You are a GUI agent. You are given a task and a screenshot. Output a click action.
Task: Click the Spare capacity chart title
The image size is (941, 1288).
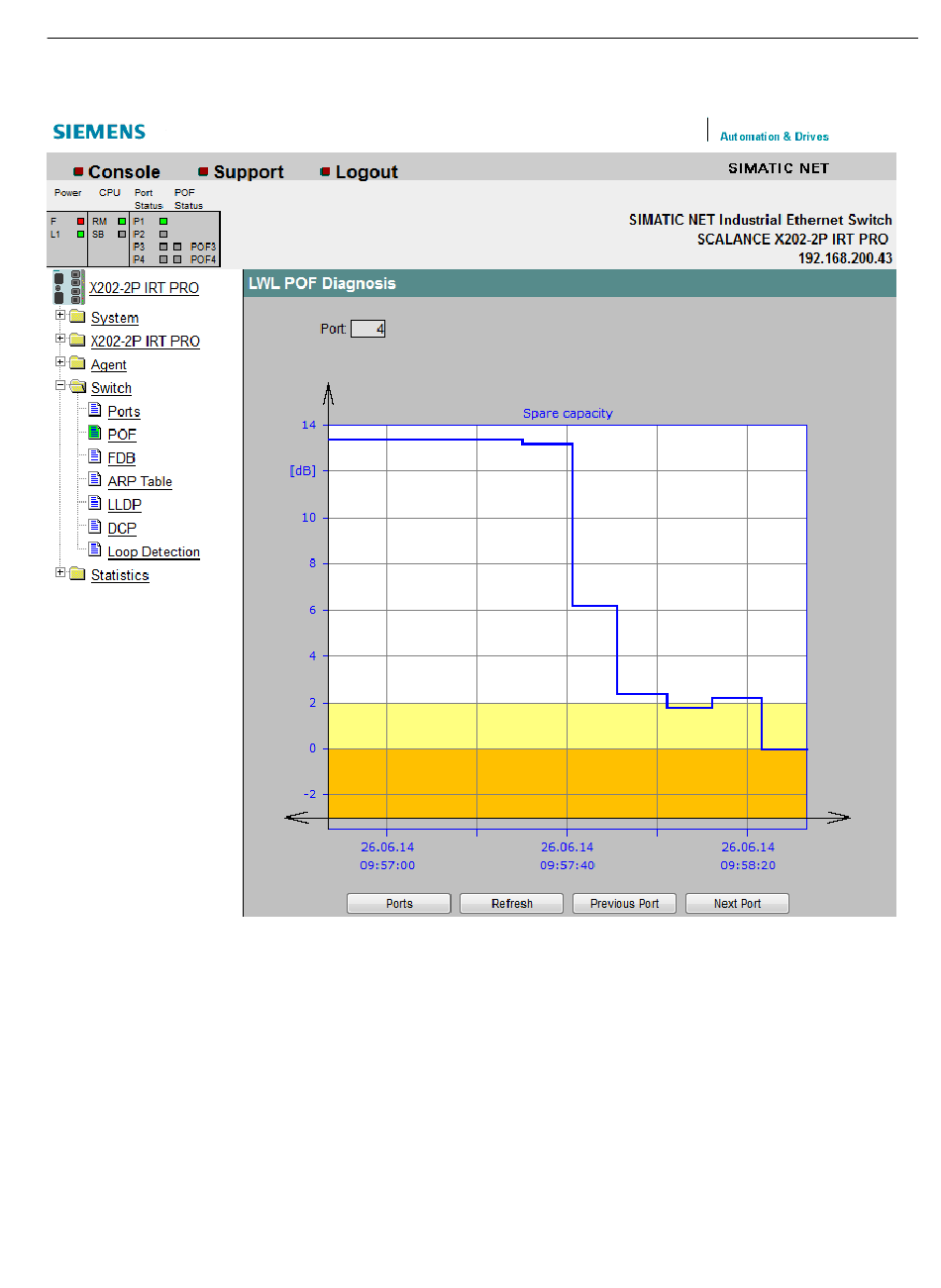click(568, 414)
